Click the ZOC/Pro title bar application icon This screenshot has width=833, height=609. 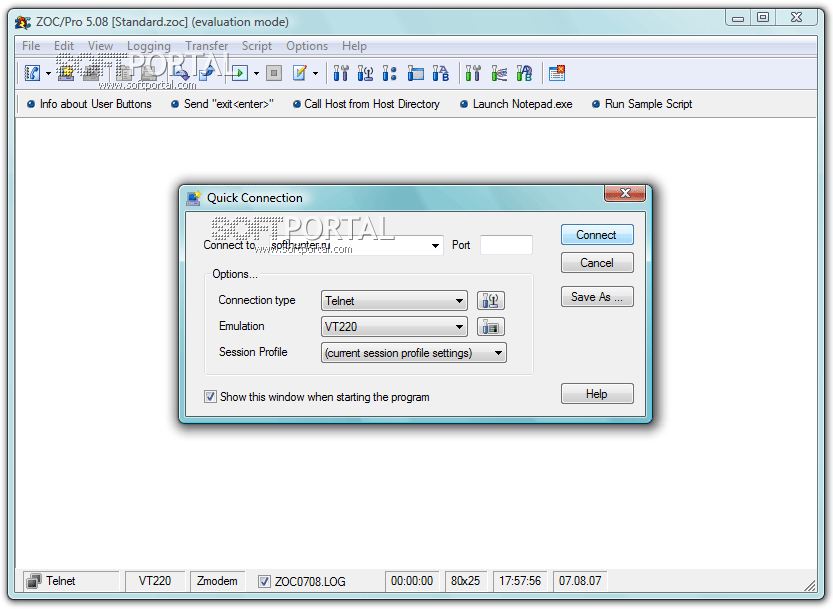point(23,22)
